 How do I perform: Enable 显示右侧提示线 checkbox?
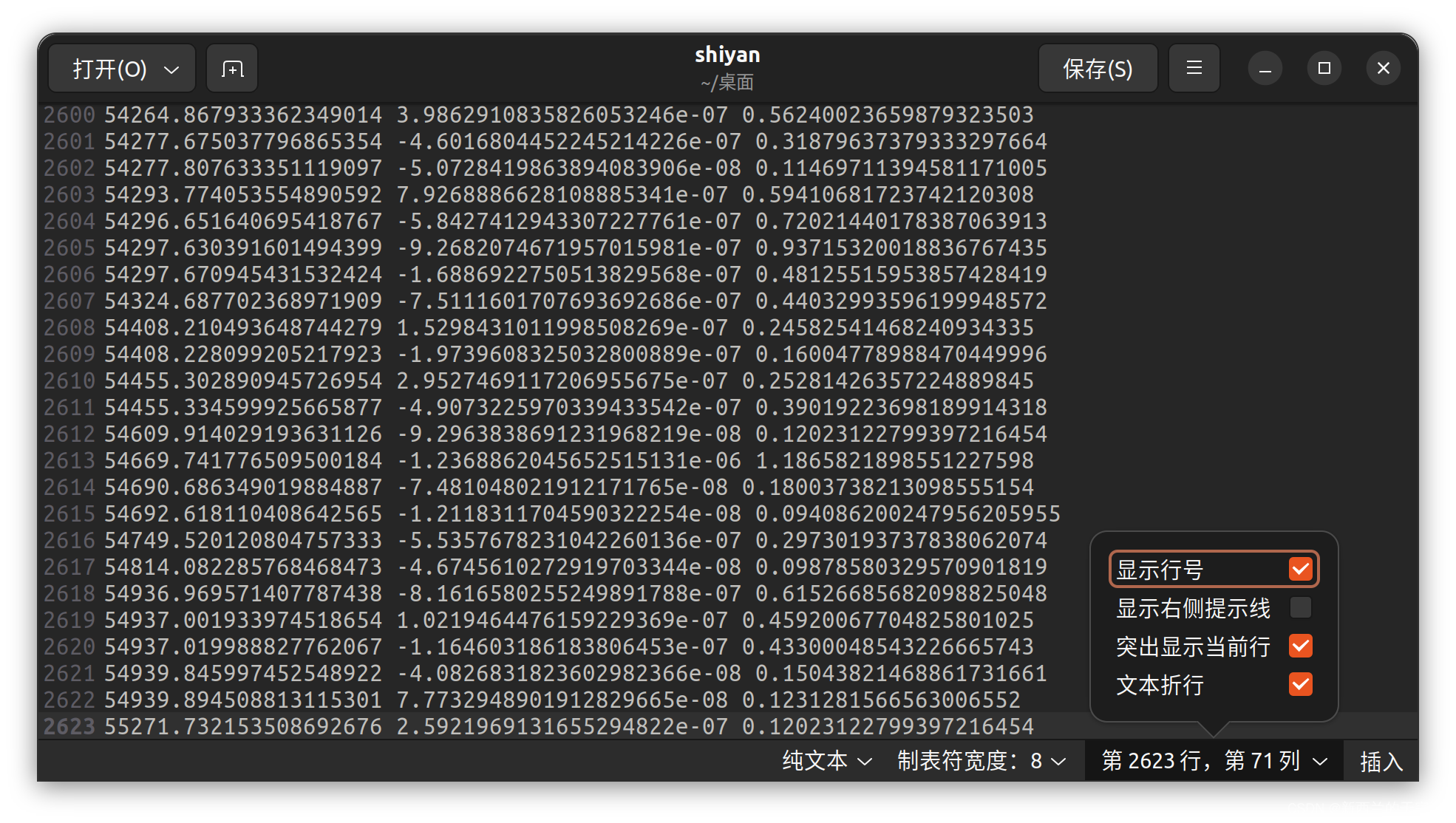[x=1300, y=608]
